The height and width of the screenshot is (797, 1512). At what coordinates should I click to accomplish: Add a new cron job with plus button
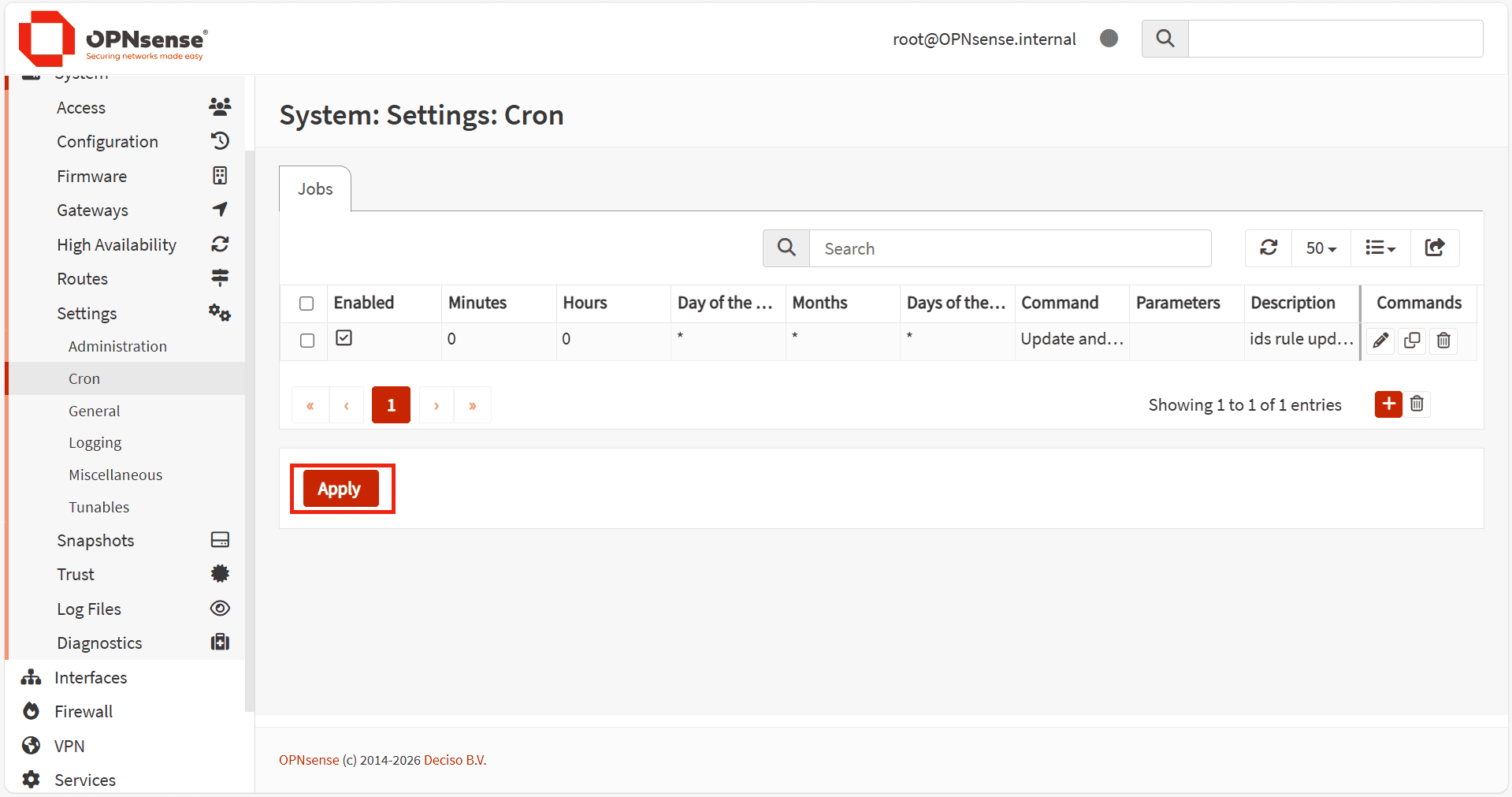coord(1388,404)
